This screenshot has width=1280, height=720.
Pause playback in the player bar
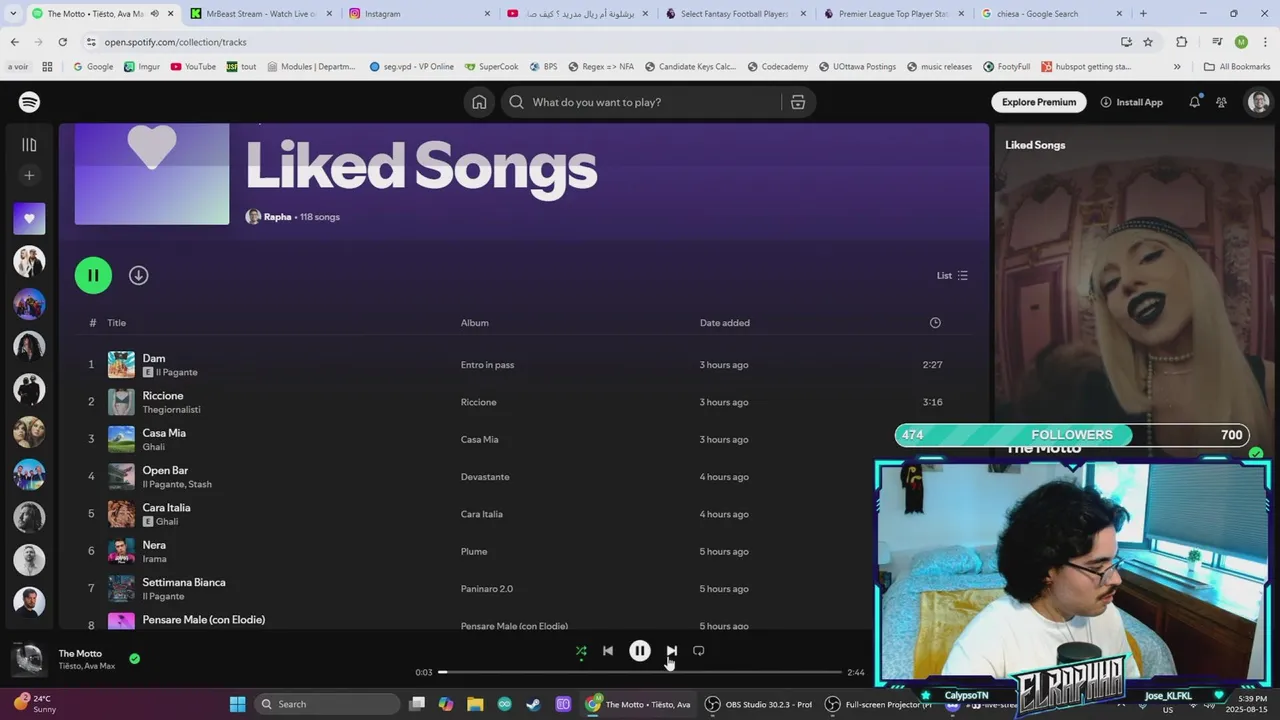coord(640,651)
